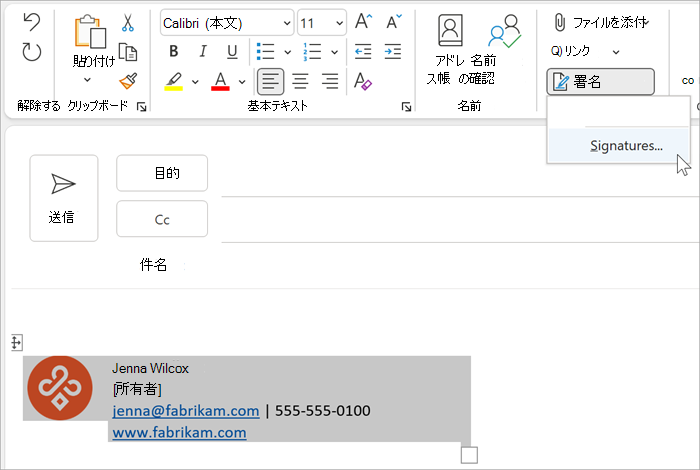Viewport: 700px width, 470px height.
Task: Increase font size with the larger A
Action: tap(363, 22)
